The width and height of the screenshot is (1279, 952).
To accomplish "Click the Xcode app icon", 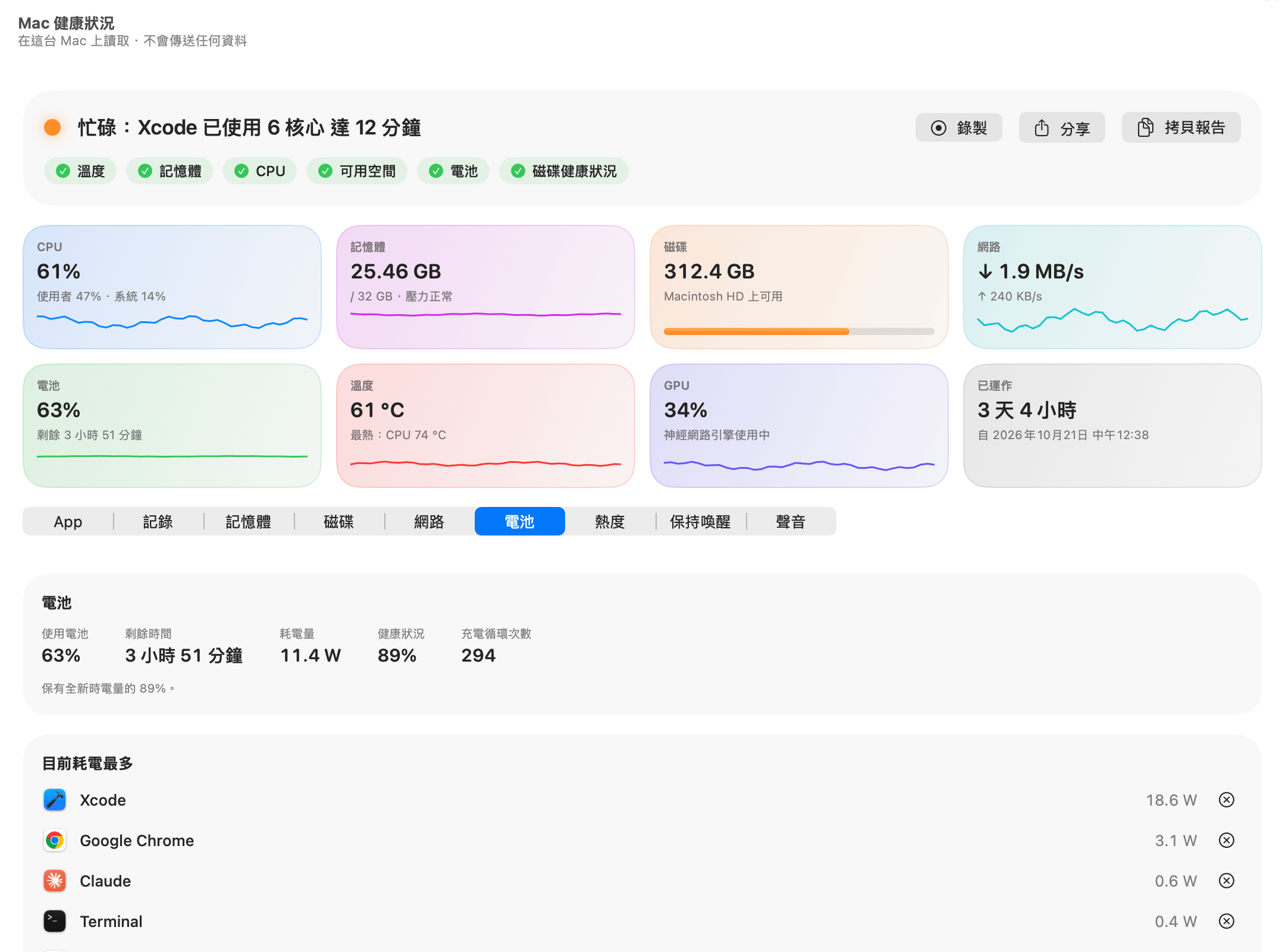I will (x=55, y=800).
